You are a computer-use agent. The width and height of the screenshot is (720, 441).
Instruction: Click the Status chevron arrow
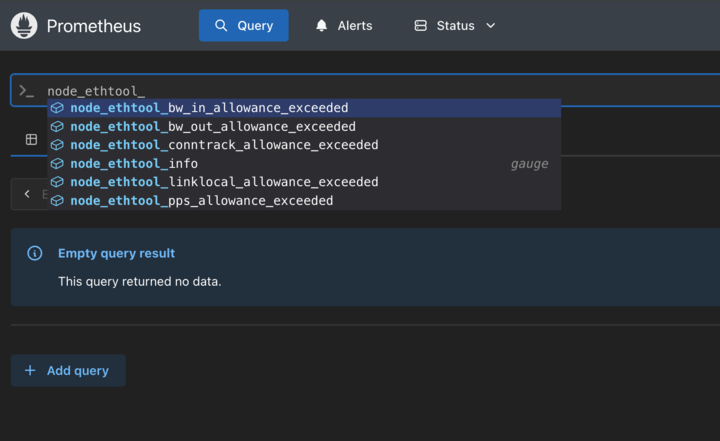[x=490, y=26]
